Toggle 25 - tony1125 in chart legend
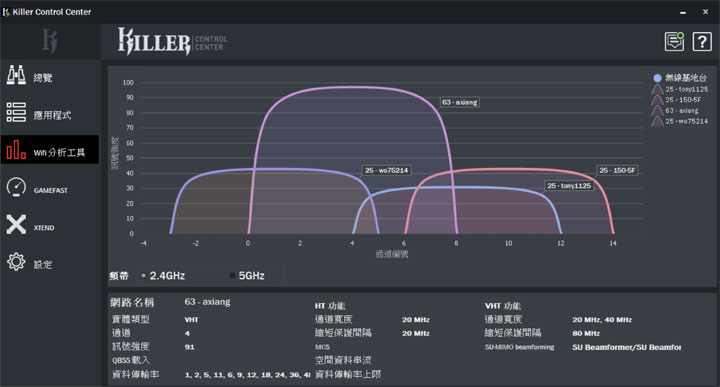Screen dimensions: 720x387 point(680,89)
